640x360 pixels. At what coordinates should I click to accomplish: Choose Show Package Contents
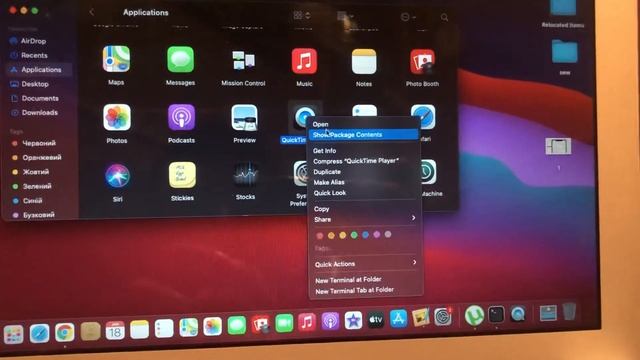(364, 135)
